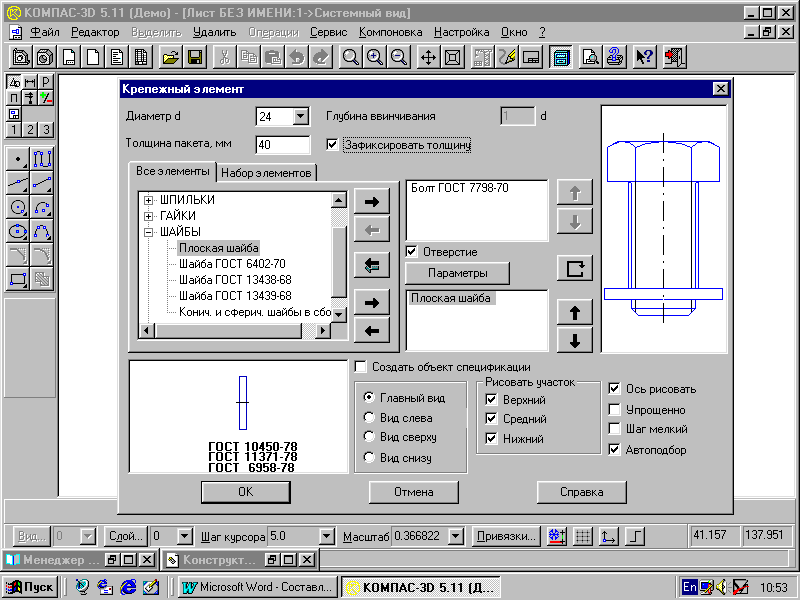Click the Отмена button
The image size is (800, 600).
point(414,492)
